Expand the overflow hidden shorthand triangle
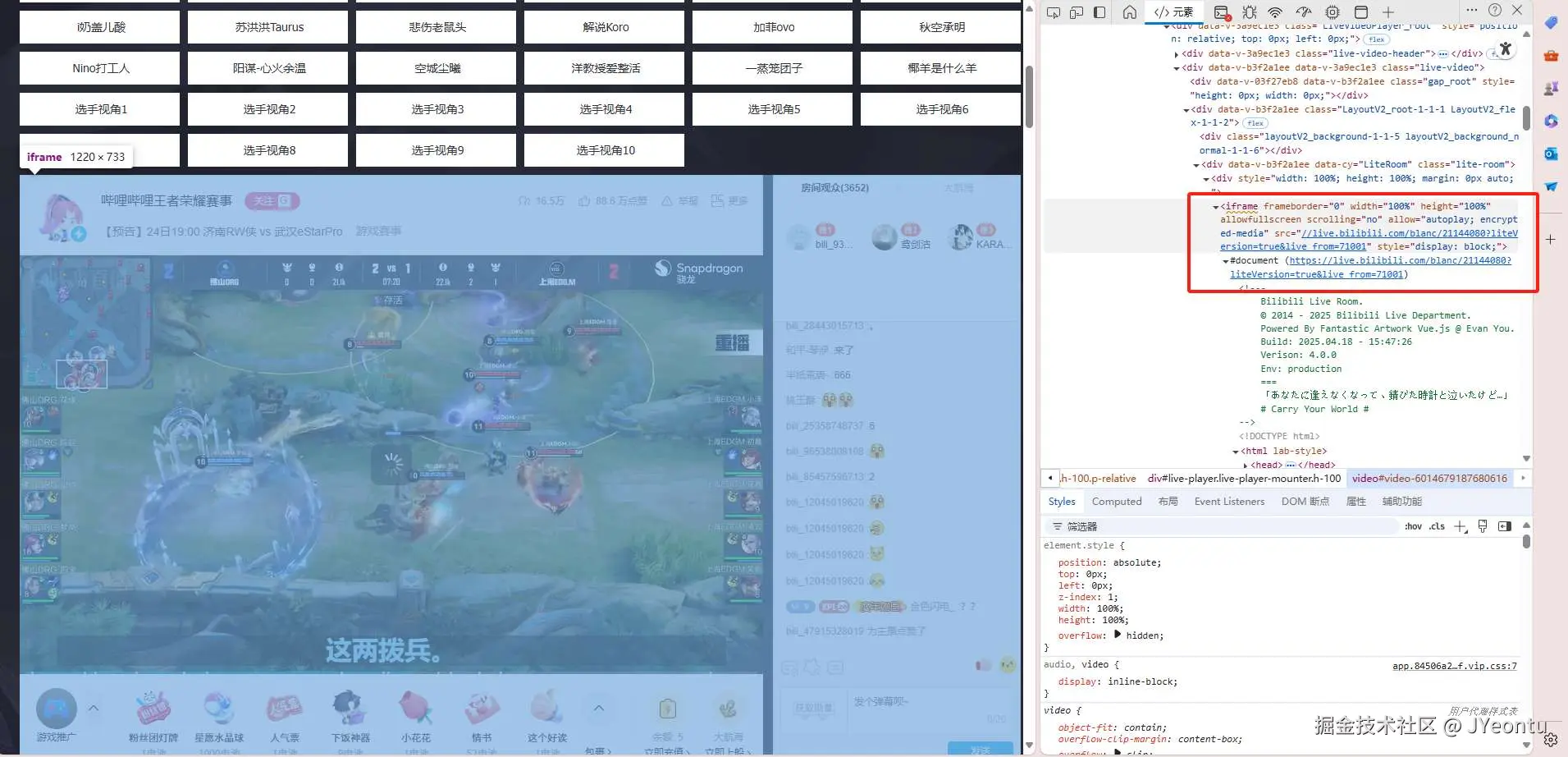This screenshot has width=1568, height=757. (1118, 635)
